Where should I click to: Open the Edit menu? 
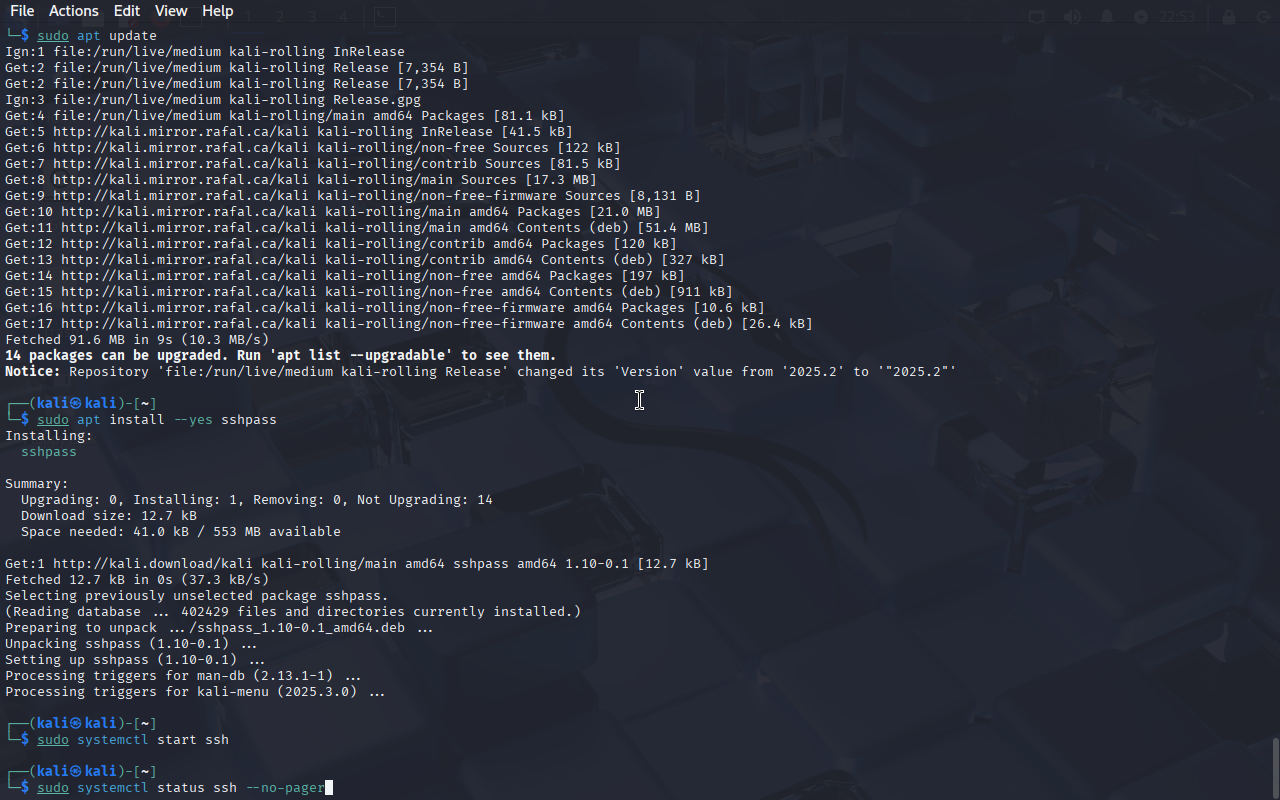pos(127,11)
